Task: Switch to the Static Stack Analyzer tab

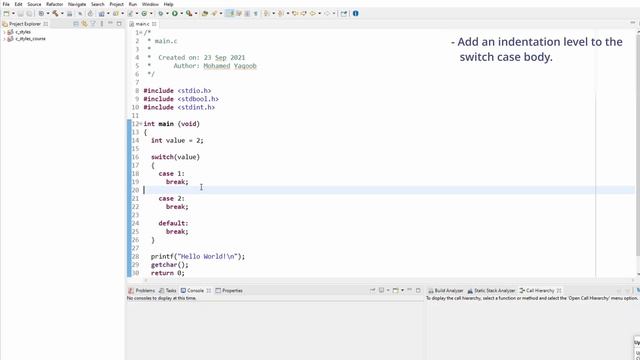Action: (491, 291)
